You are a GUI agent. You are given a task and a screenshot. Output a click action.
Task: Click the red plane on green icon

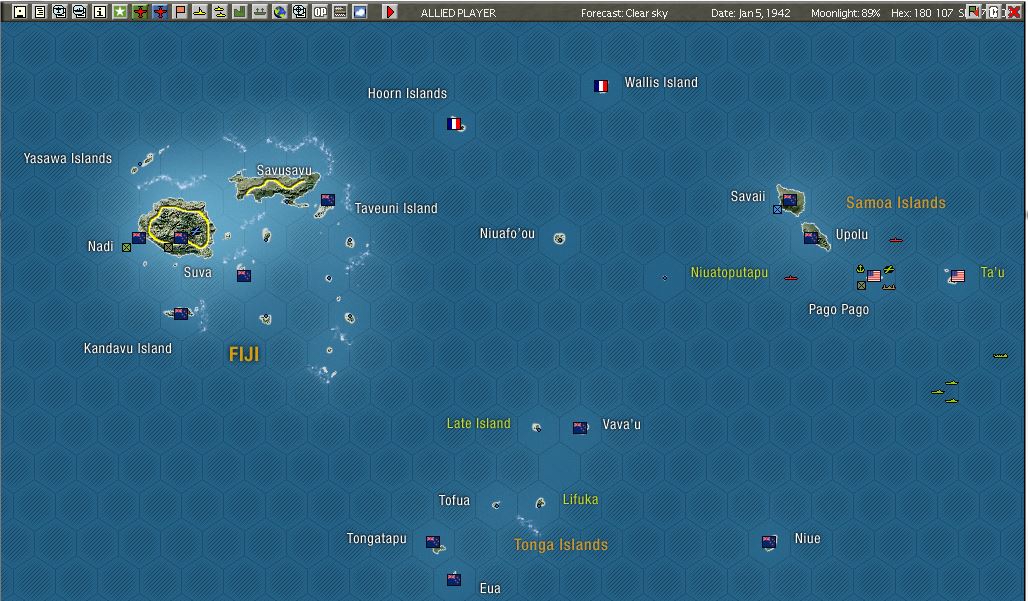[x=140, y=12]
